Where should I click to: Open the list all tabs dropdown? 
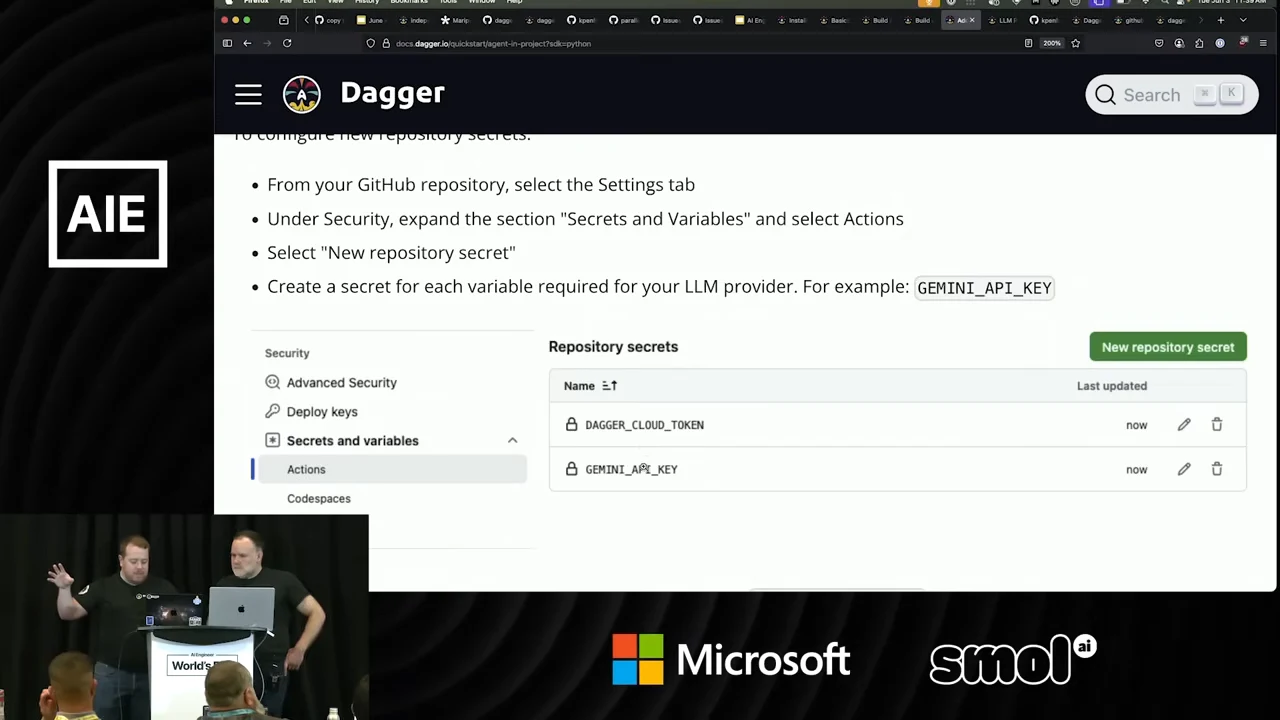click(x=1243, y=20)
